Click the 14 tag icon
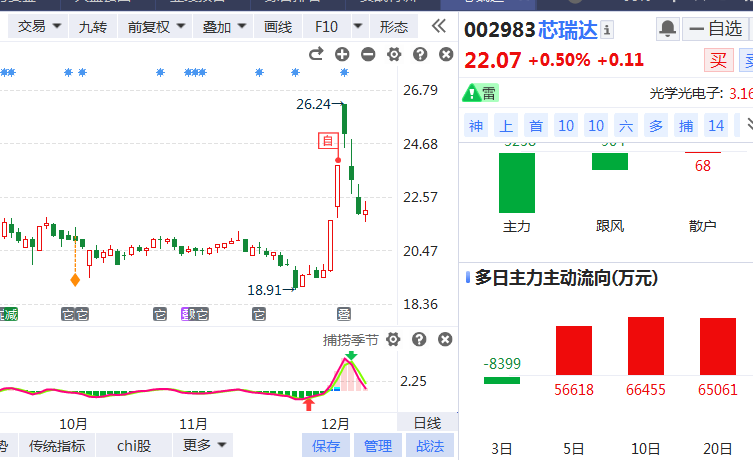This screenshot has height=460, width=753. coord(716,126)
